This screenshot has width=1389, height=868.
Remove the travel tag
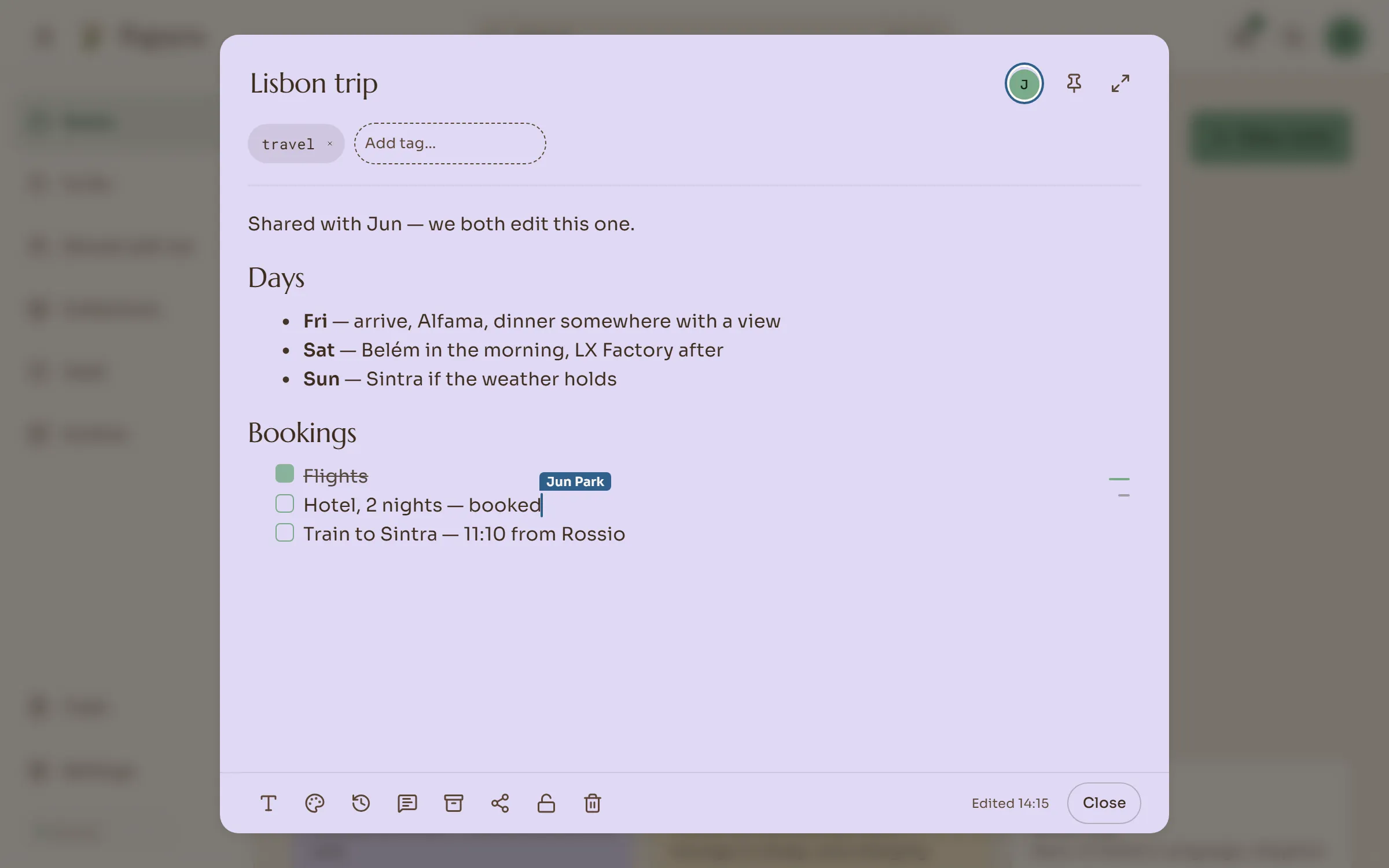coord(330,144)
